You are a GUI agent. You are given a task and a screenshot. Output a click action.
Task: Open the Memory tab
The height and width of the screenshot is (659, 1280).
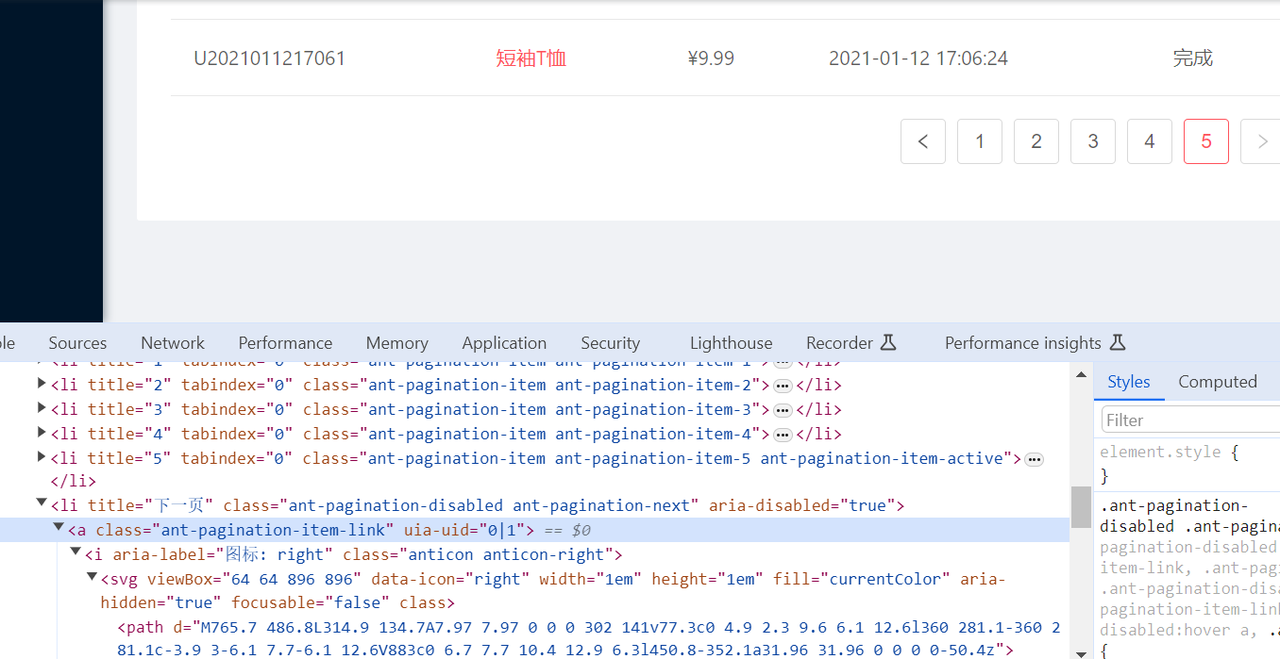[397, 343]
